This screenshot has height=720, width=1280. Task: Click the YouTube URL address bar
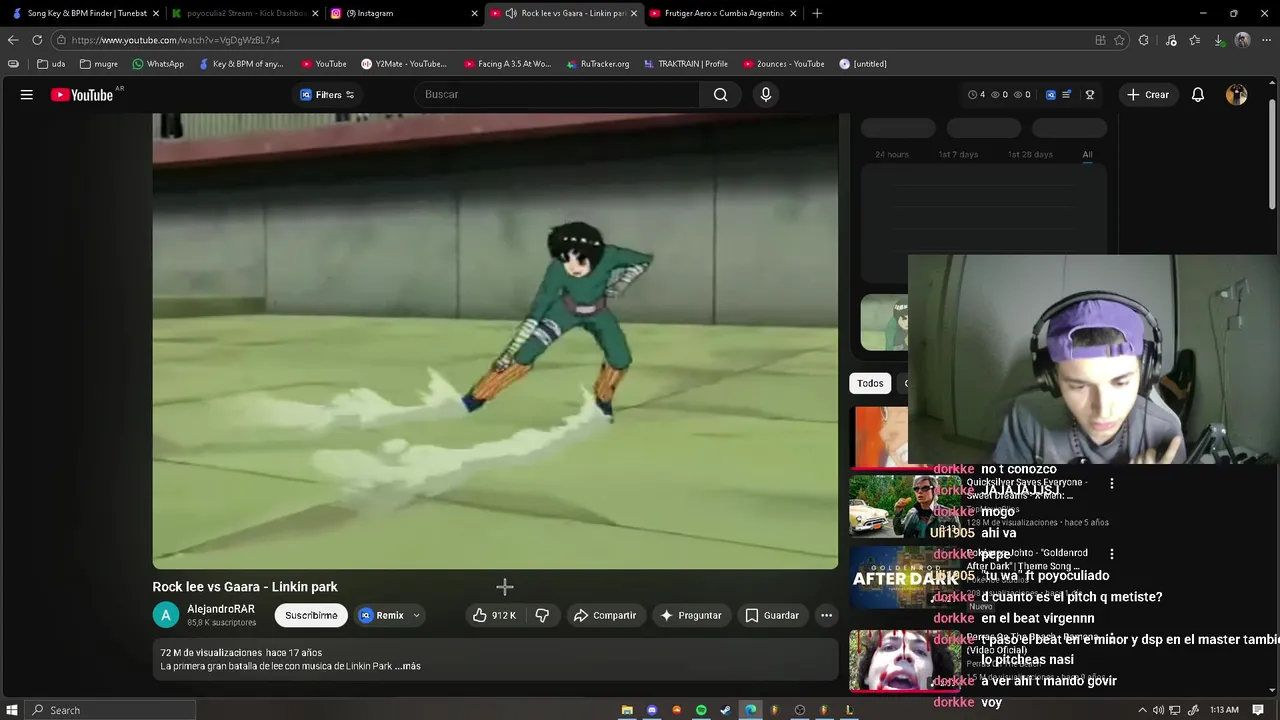[x=570, y=40]
